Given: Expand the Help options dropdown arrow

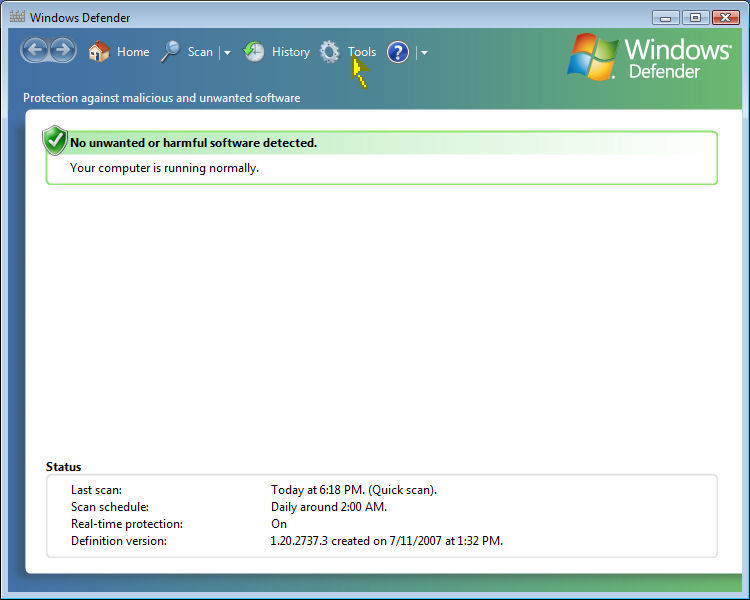Looking at the screenshot, I should (424, 53).
